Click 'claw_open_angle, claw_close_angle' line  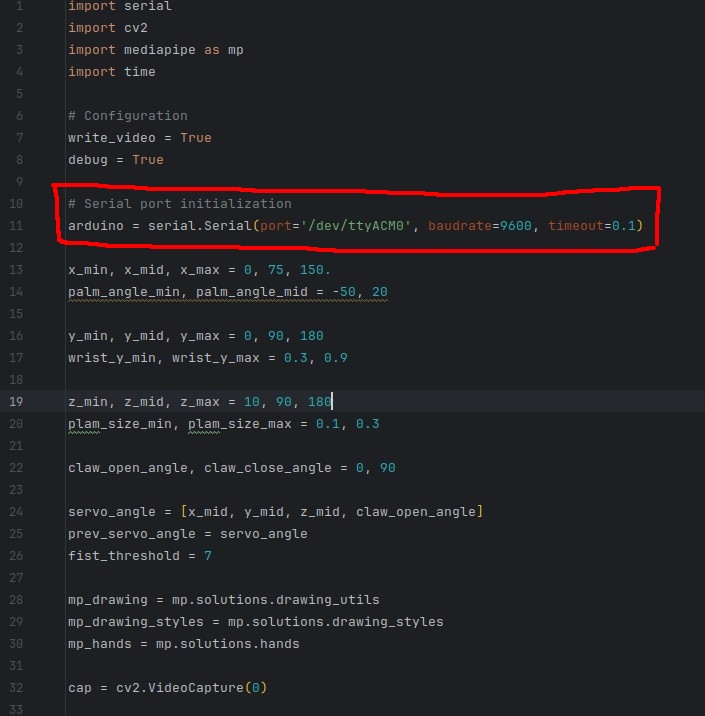tap(232, 468)
